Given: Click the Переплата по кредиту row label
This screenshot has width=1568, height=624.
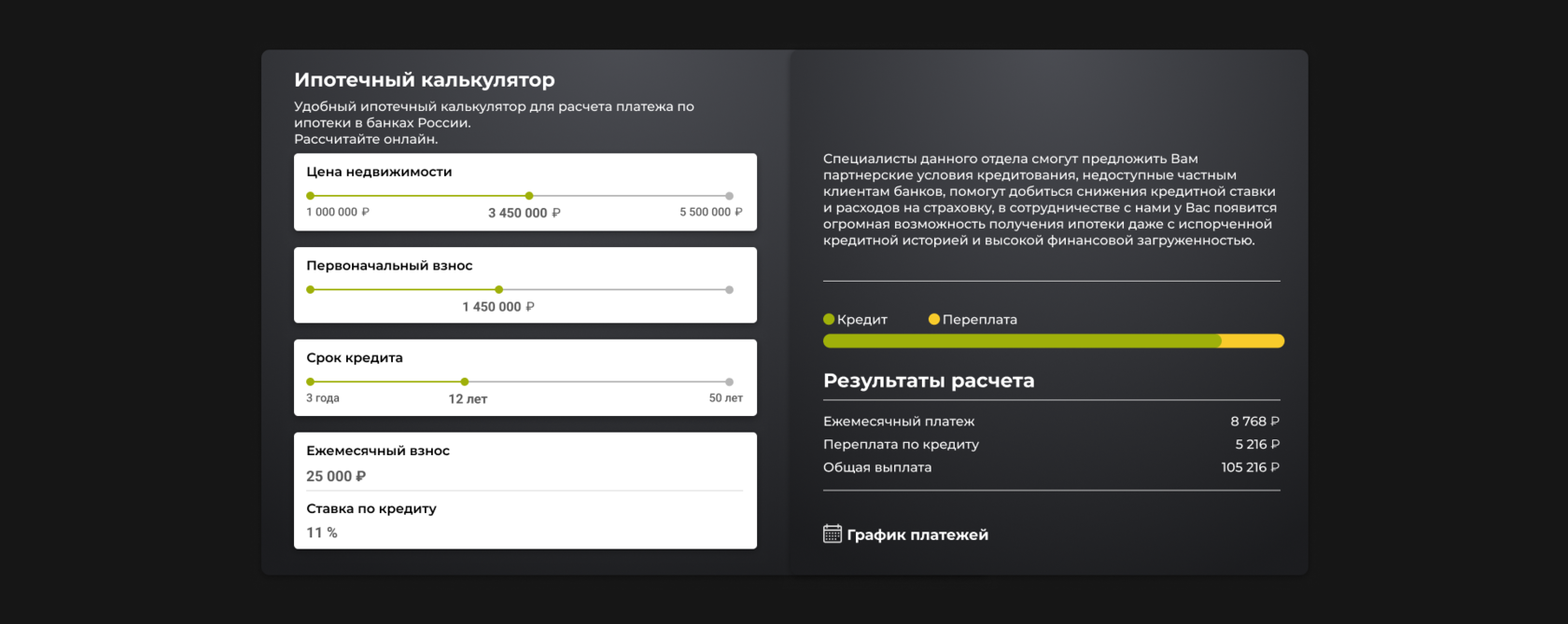Looking at the screenshot, I should 901,445.
